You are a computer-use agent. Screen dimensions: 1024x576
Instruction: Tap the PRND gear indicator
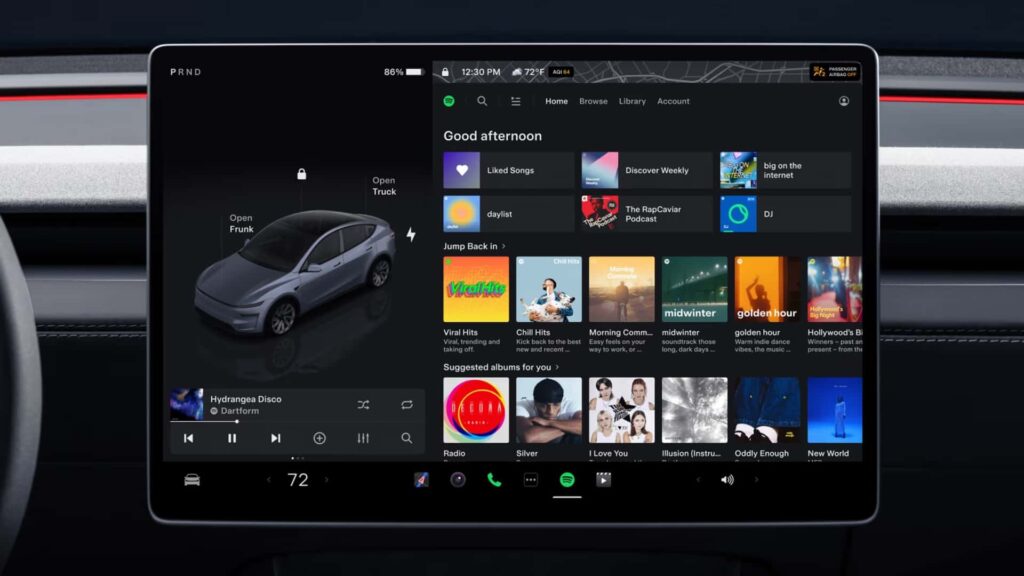[186, 72]
